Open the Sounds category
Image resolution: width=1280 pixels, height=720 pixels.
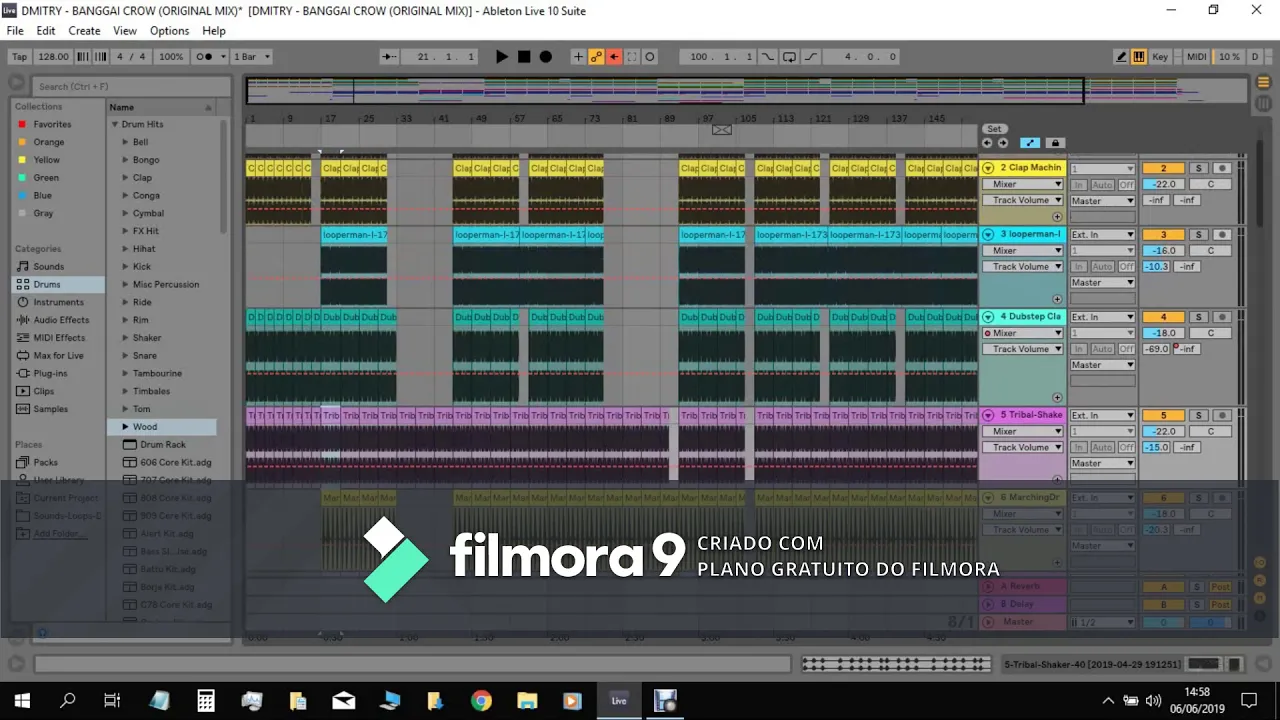[48, 267]
